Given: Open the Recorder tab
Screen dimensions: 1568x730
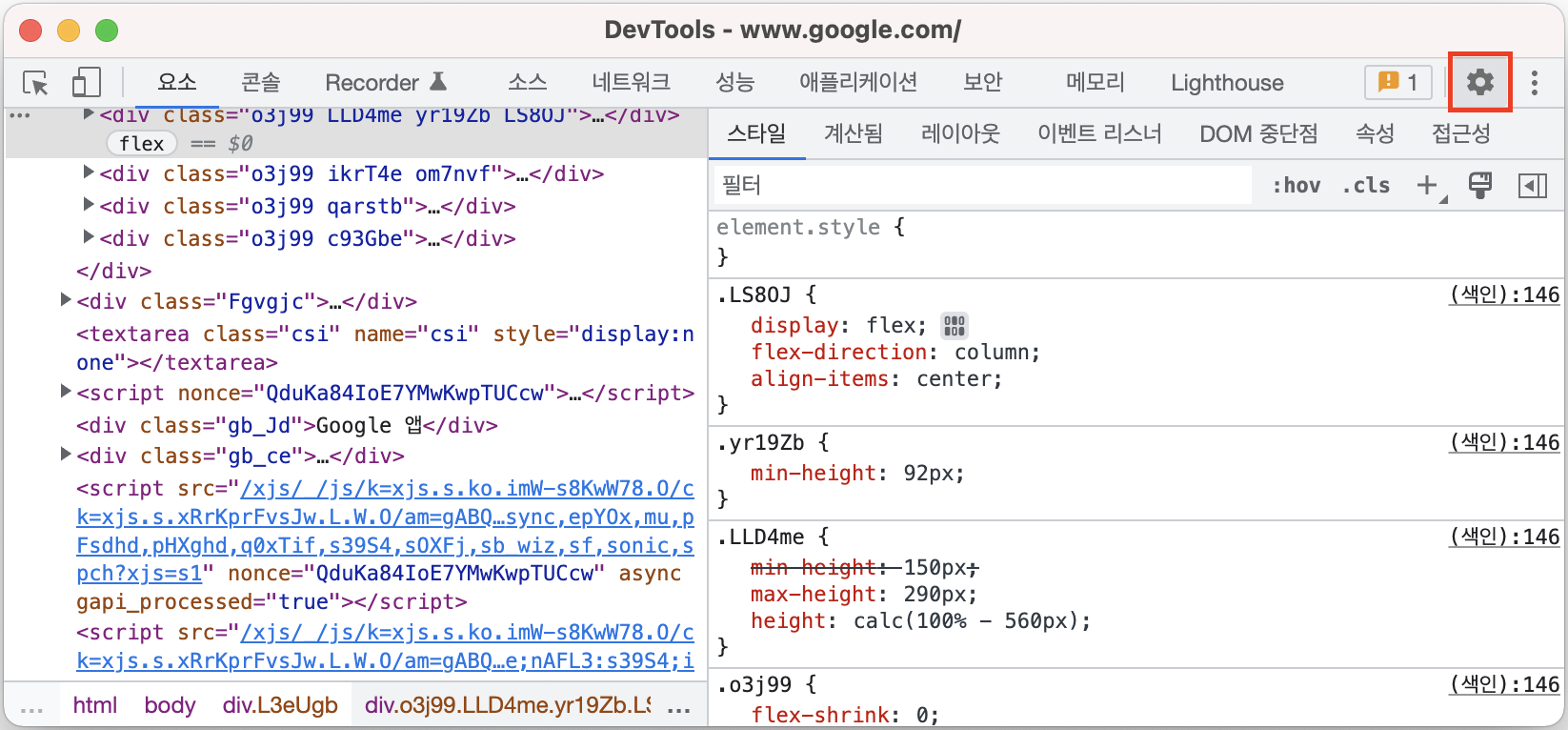Looking at the screenshot, I should click(x=386, y=83).
